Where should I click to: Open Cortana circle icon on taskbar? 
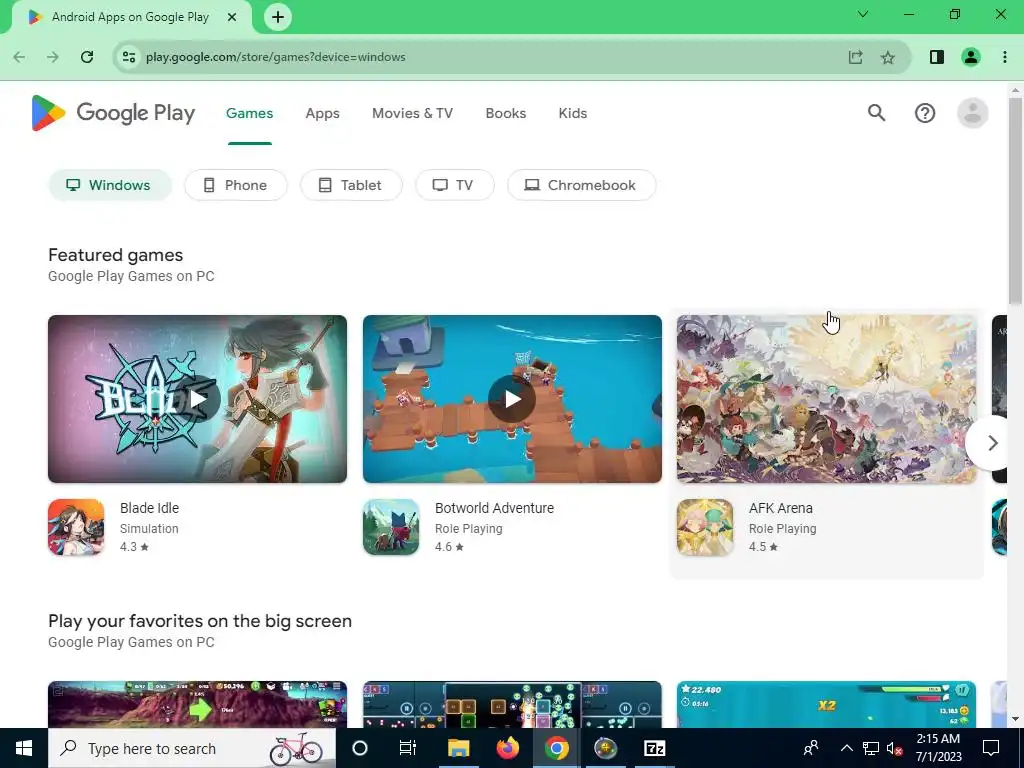360,748
